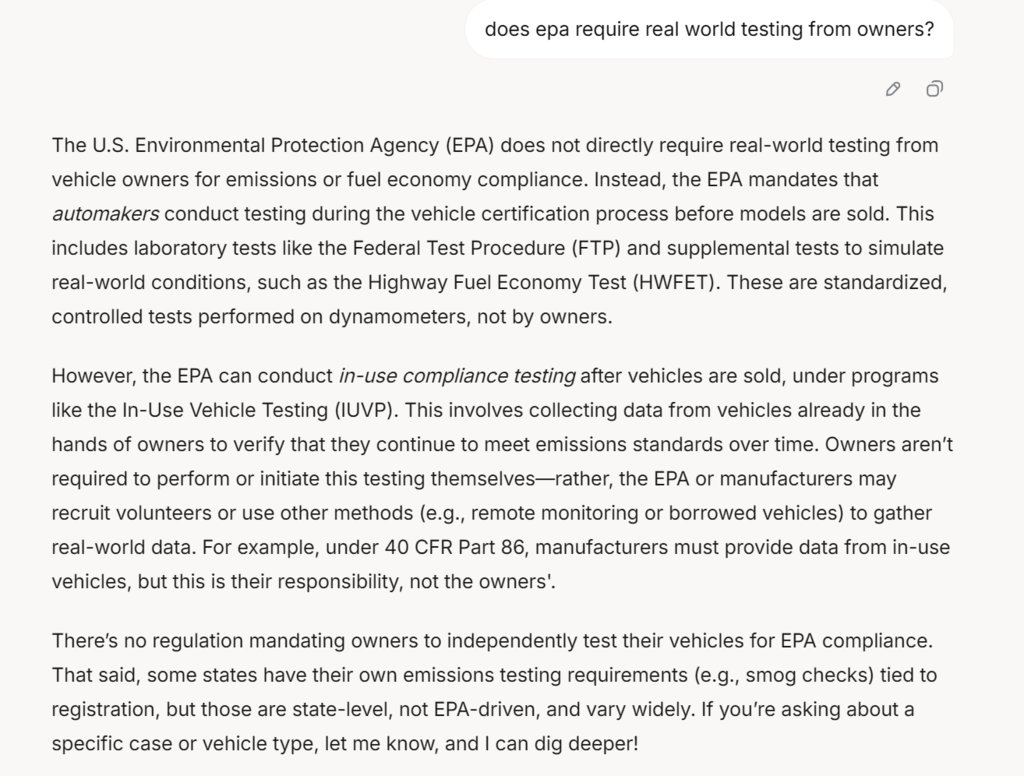Click the sentence starting "There's no regulation mandating"
The height and width of the screenshot is (776, 1024).
(492, 641)
